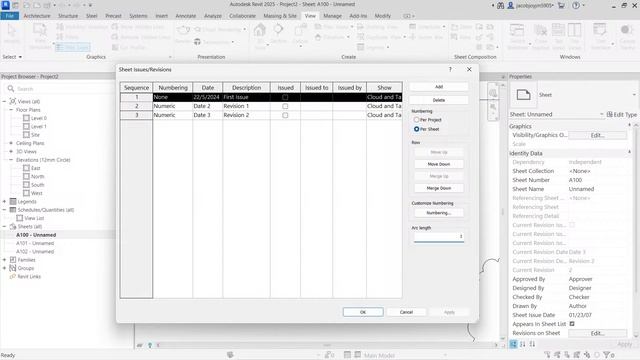The width and height of the screenshot is (640, 360).
Task: Click the Edit Type icon
Action: click(x=609, y=115)
